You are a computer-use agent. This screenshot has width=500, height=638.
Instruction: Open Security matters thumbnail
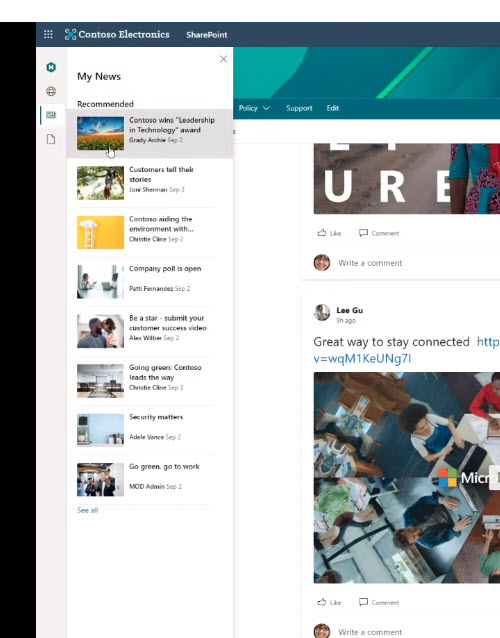click(100, 430)
